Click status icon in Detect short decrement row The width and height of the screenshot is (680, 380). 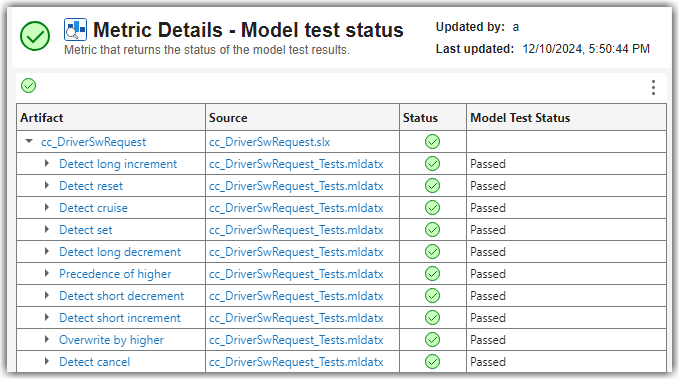coord(432,296)
